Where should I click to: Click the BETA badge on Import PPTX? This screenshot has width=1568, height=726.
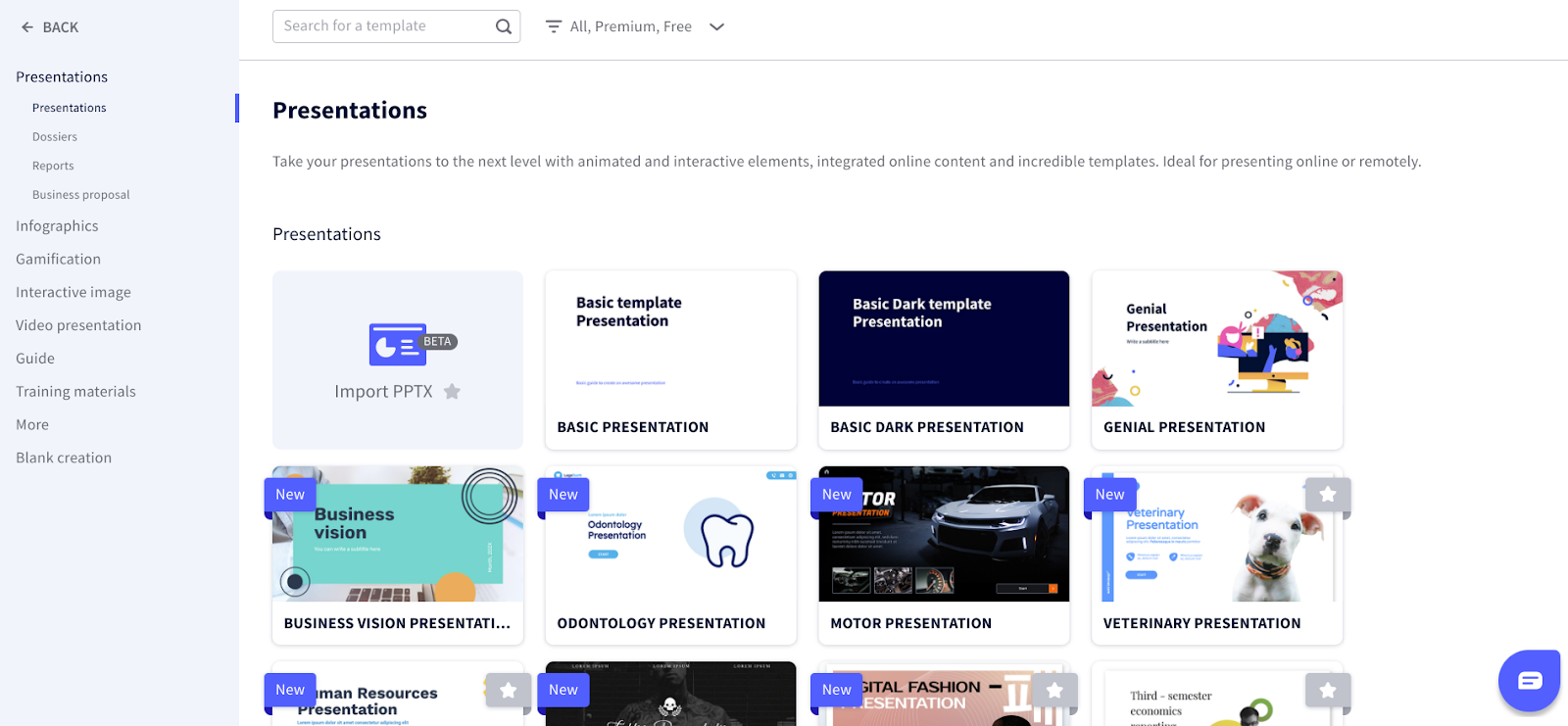(x=437, y=342)
